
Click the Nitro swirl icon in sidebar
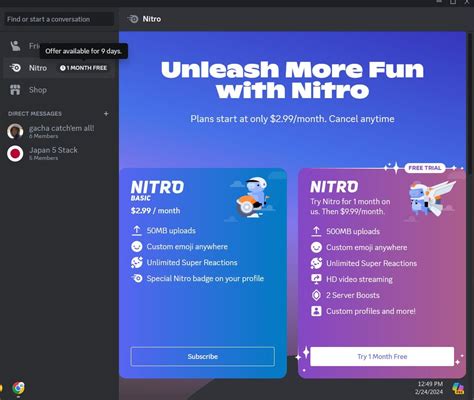pyautogui.click(x=15, y=68)
